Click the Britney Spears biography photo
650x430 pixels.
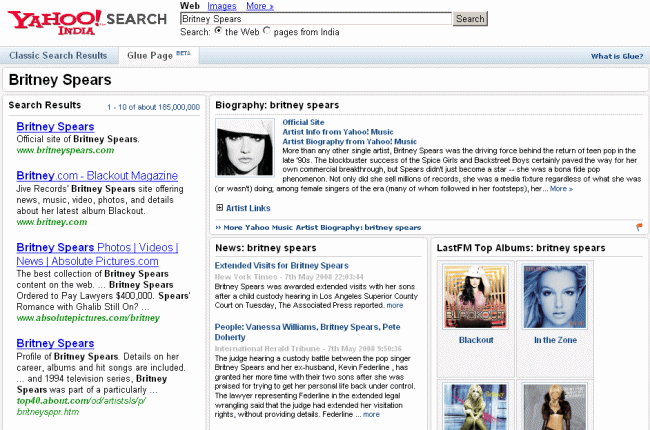[245, 148]
